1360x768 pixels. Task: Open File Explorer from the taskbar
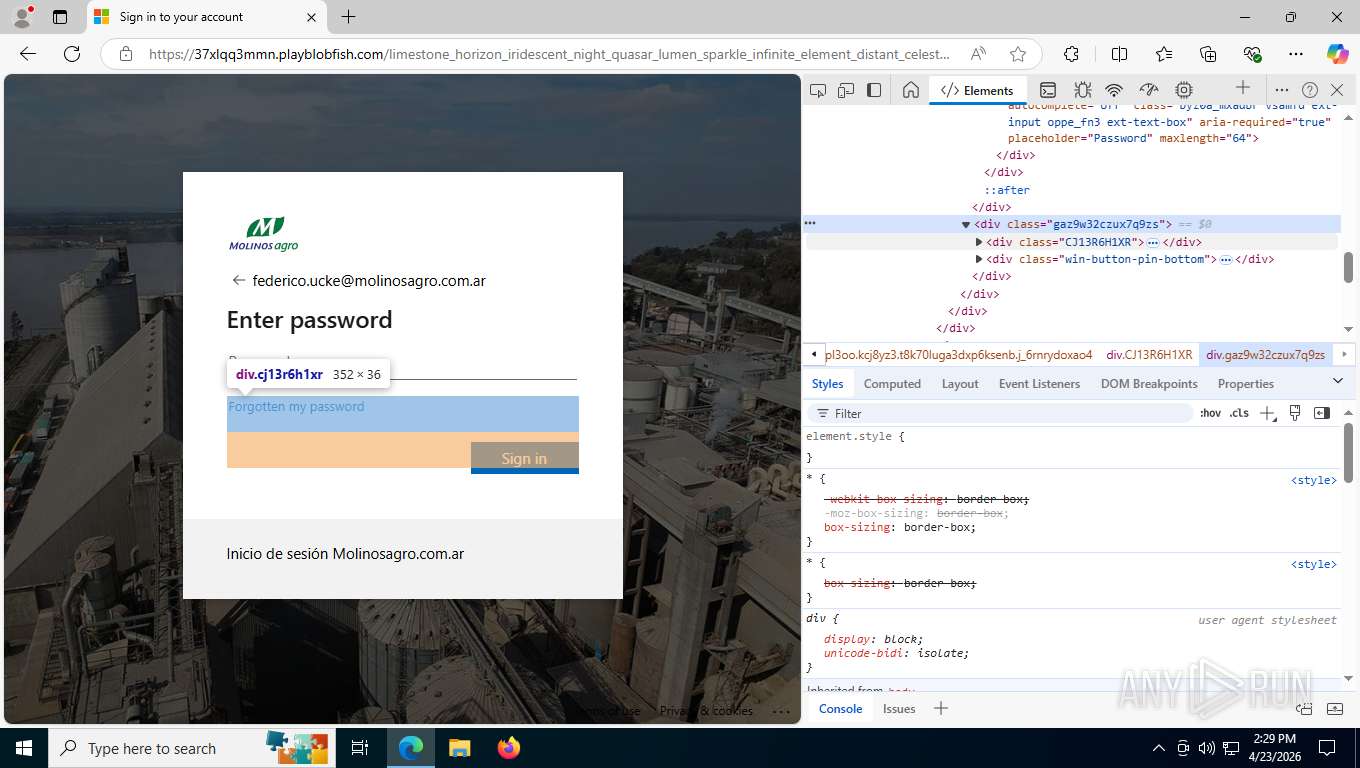point(459,748)
